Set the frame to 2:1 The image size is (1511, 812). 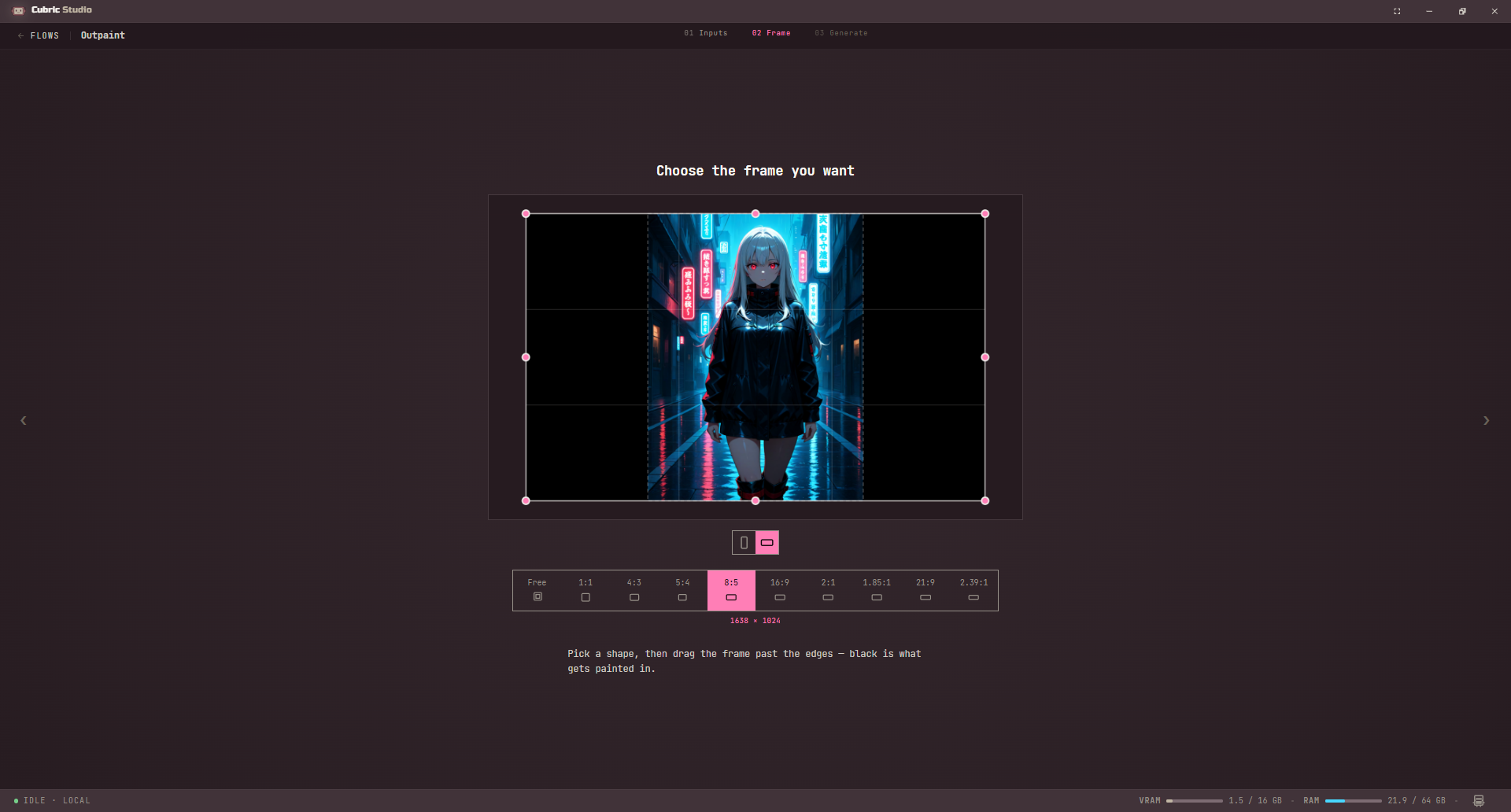[x=828, y=590]
